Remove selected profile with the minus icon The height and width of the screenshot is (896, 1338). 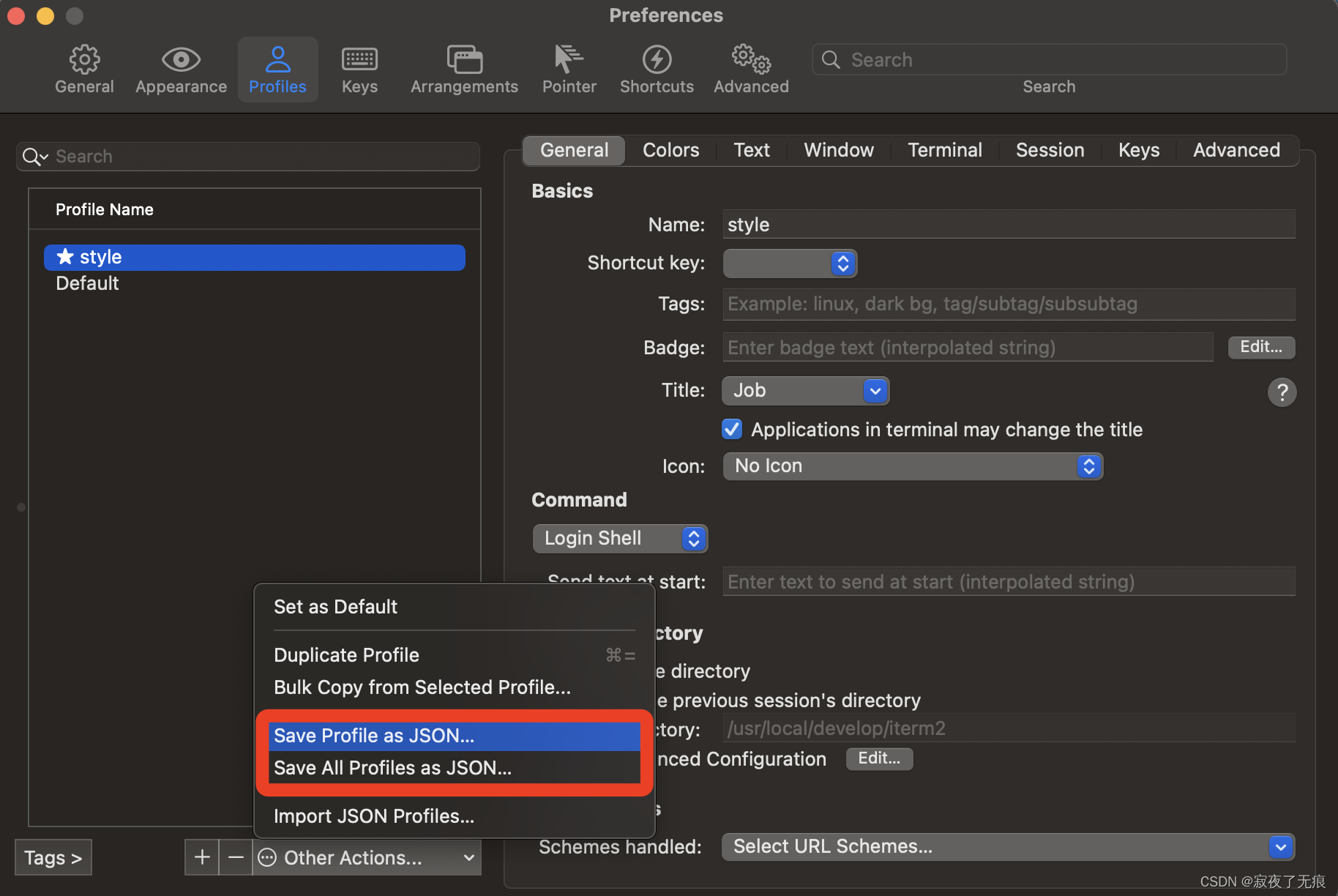pyautogui.click(x=235, y=856)
